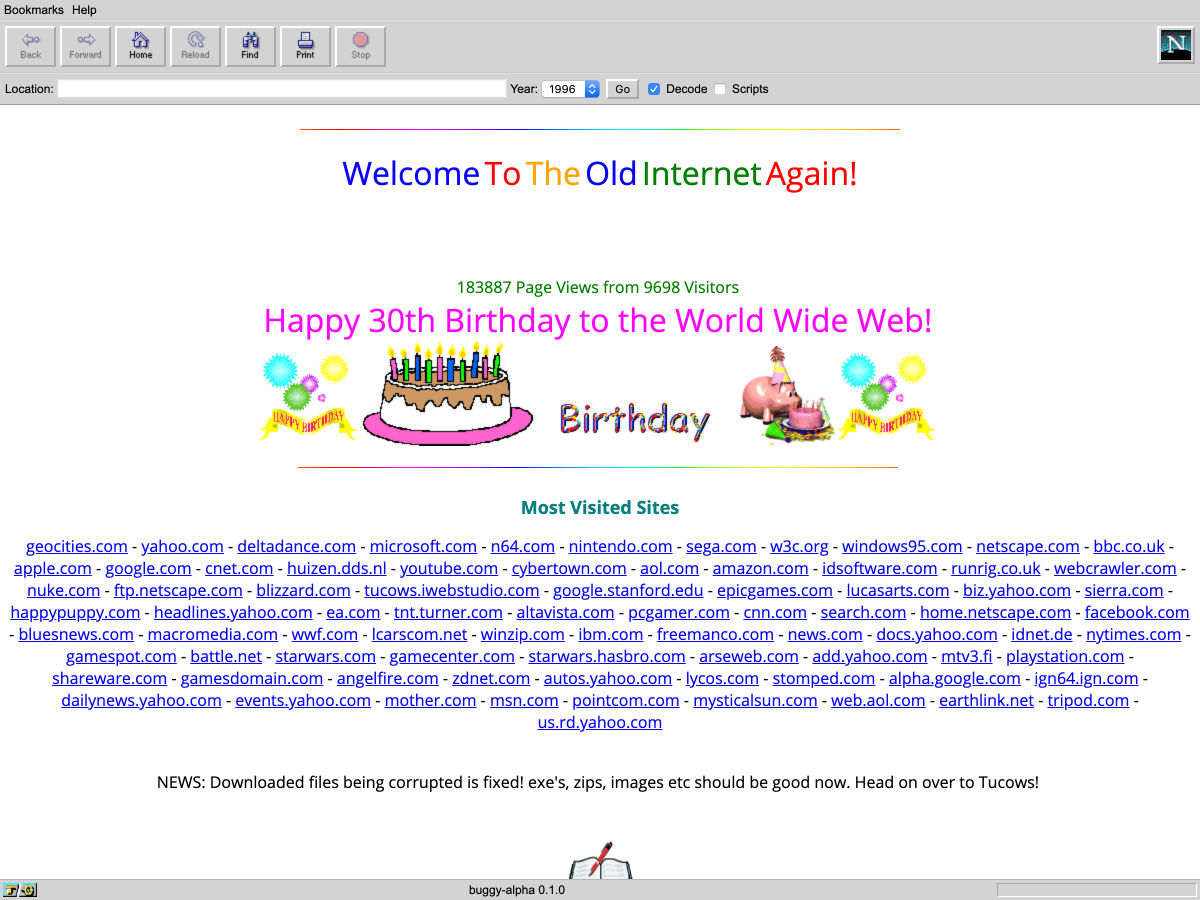
Task: Open the Year 1996 dropdown
Action: 570,89
